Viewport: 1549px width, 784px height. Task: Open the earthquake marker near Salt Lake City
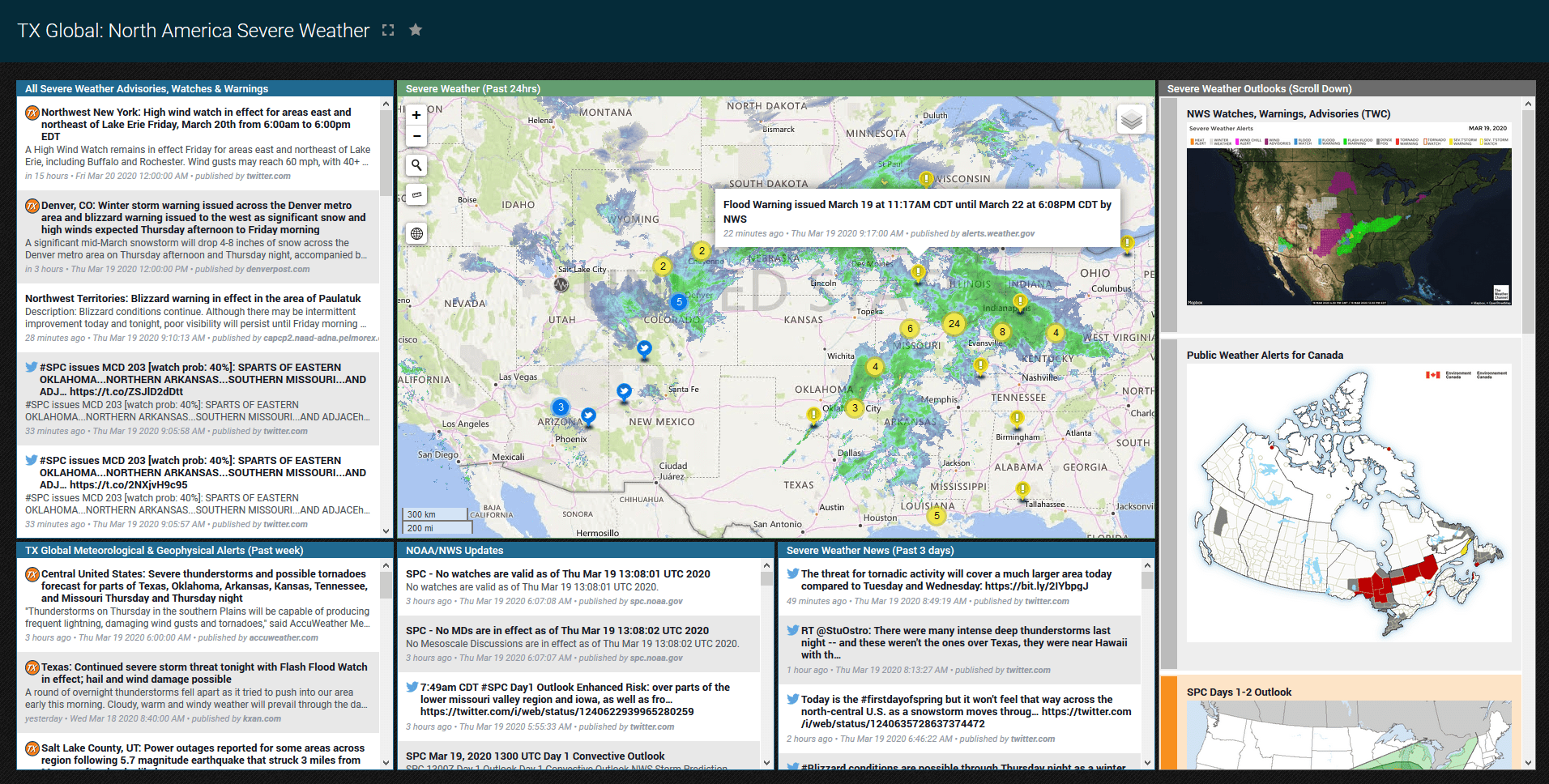pos(561,284)
